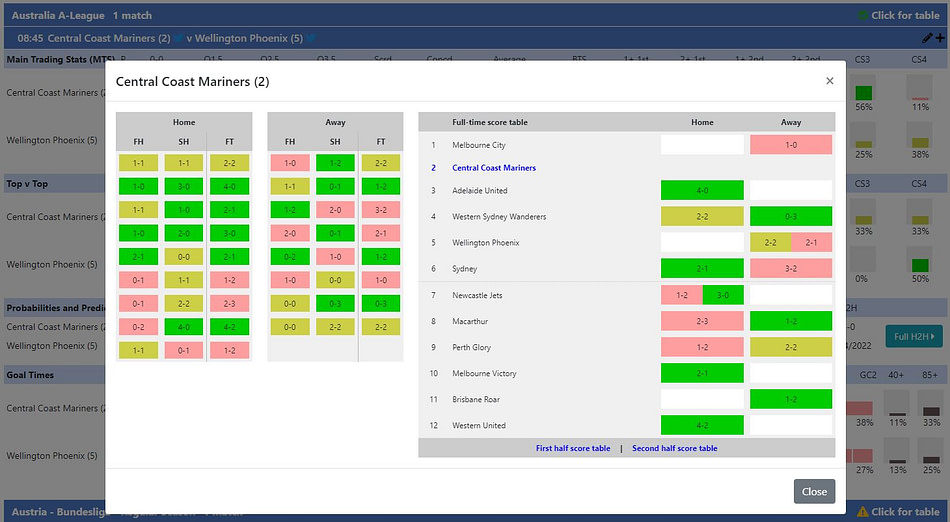Open the First half score table
The width and height of the screenshot is (950, 522).
pos(573,448)
